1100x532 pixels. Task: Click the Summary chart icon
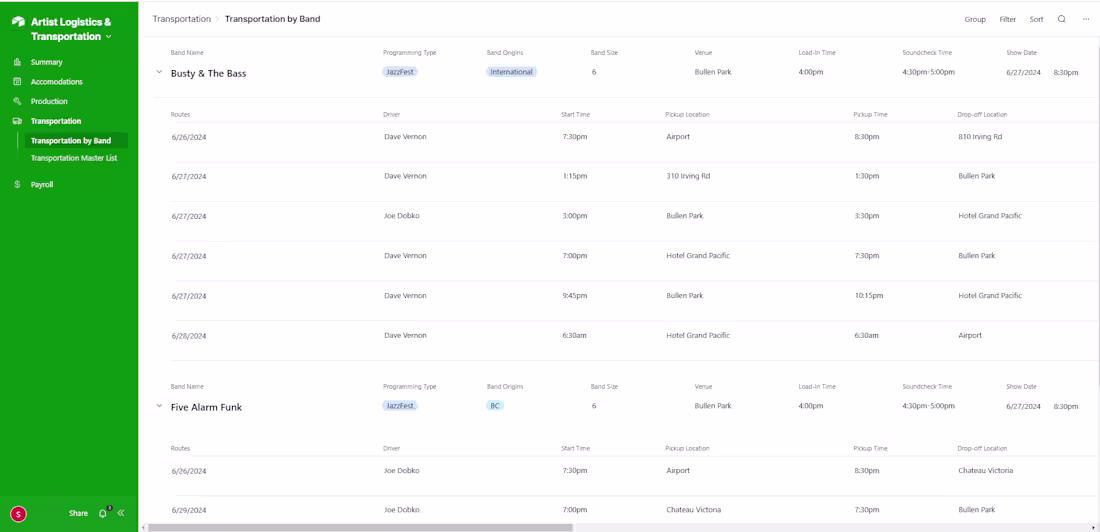(x=17, y=62)
